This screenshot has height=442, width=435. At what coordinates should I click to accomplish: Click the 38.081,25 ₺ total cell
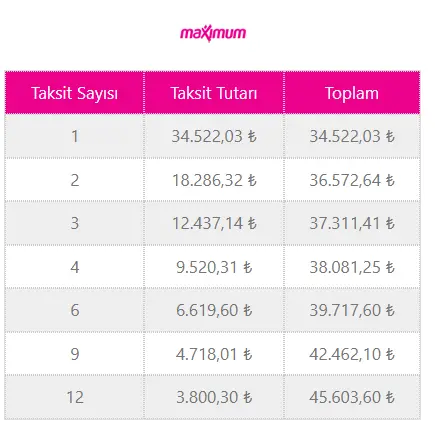[x=352, y=267]
